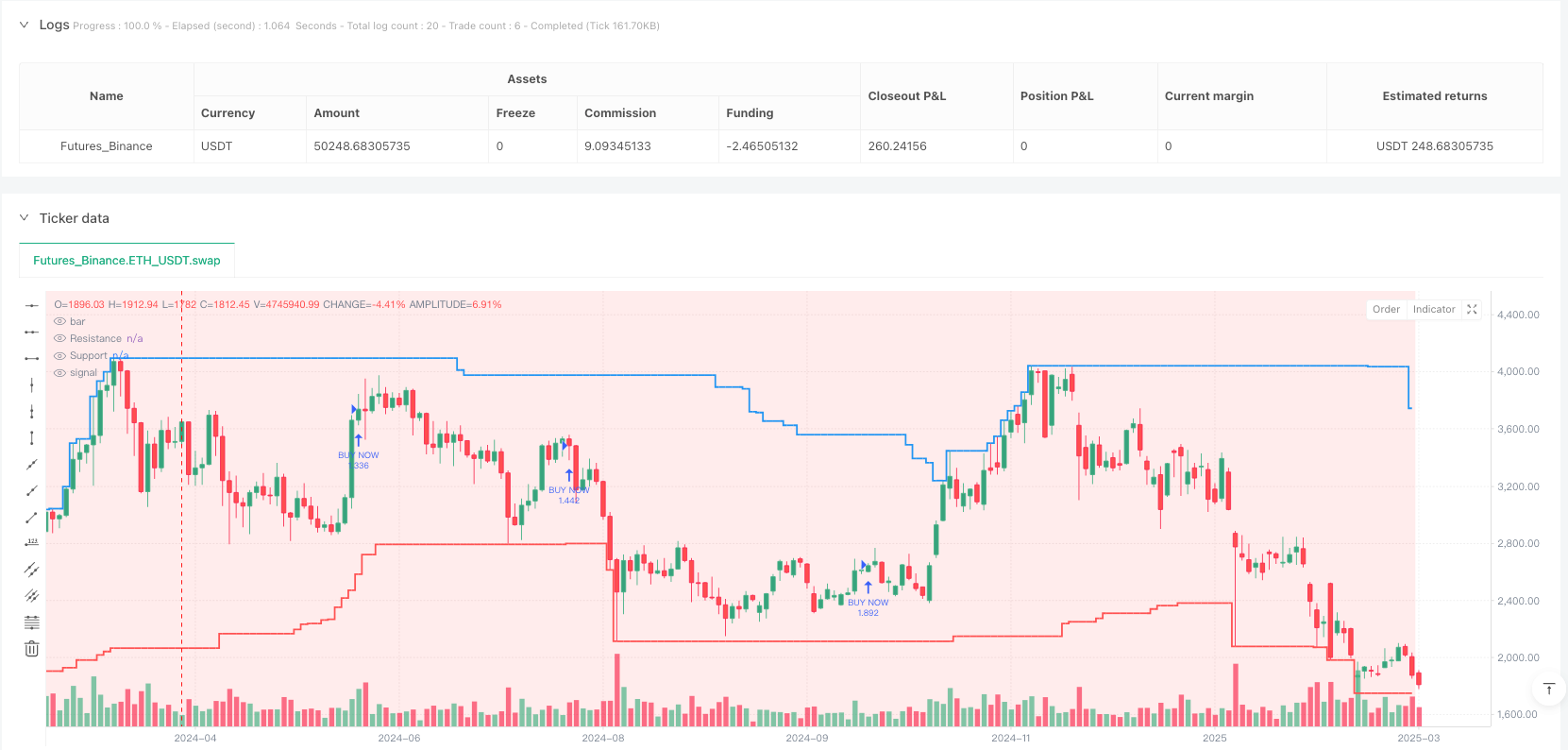Open the Futures_Binance.ETH_USDT.swap tab
Viewport: 1568px width, 750px height.
(x=126, y=261)
